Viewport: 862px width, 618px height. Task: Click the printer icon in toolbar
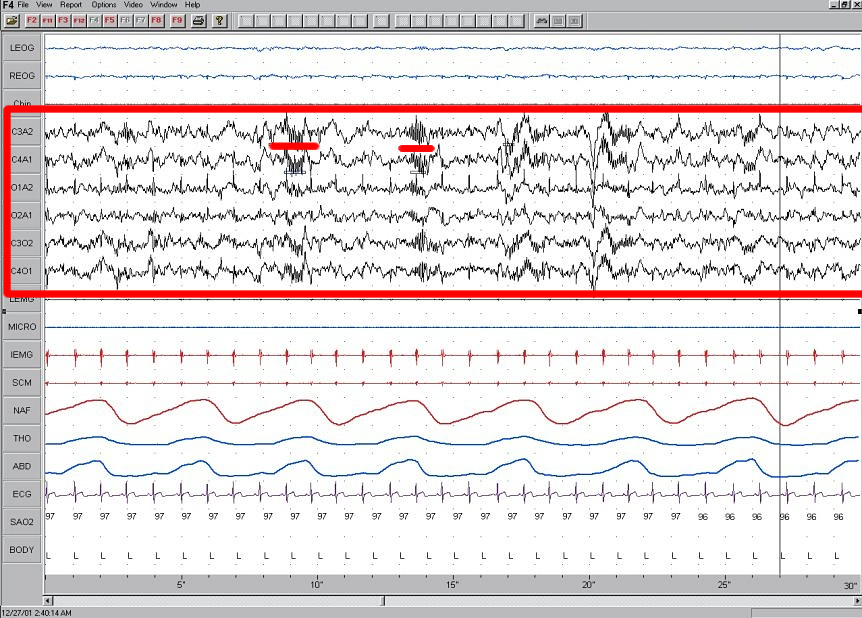(199, 20)
